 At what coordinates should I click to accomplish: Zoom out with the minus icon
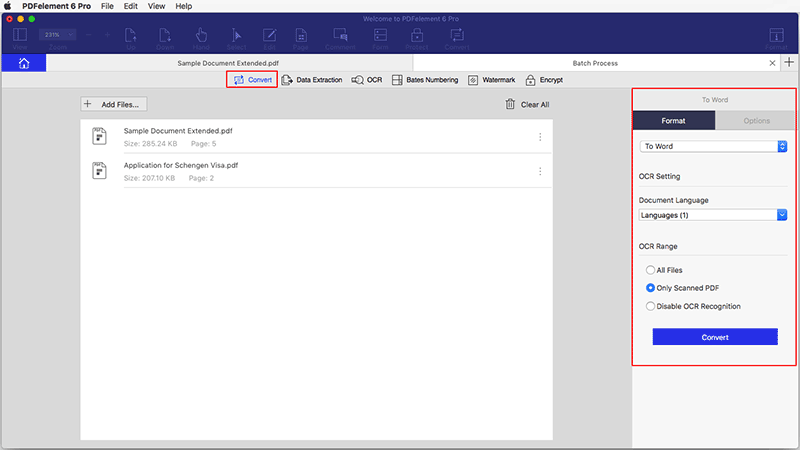coord(88,35)
